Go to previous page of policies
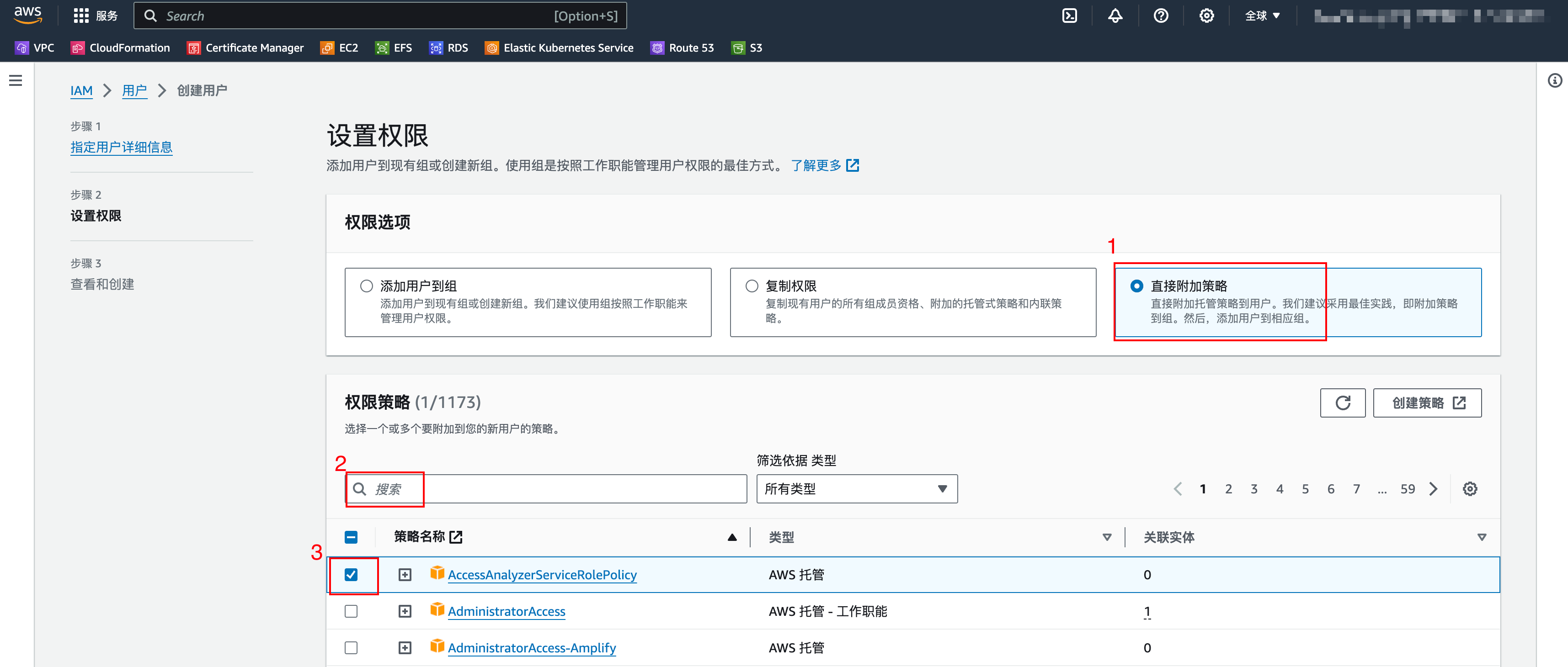 [x=1178, y=489]
